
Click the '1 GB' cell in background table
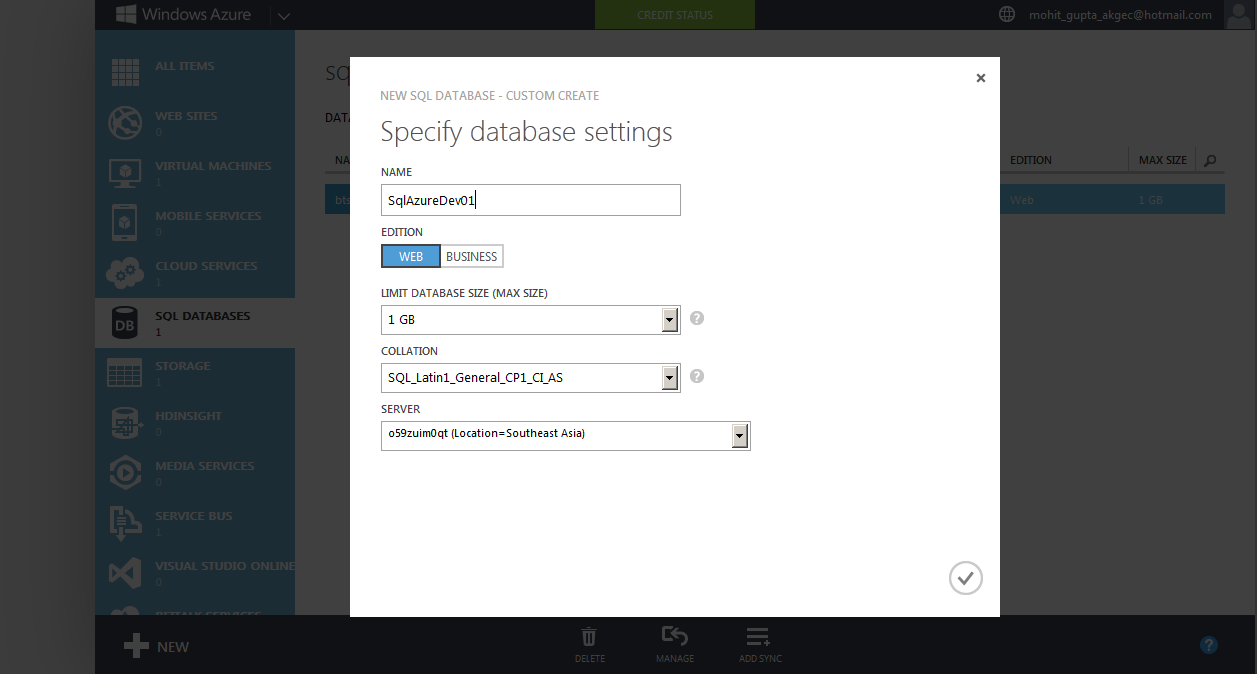click(x=1151, y=200)
